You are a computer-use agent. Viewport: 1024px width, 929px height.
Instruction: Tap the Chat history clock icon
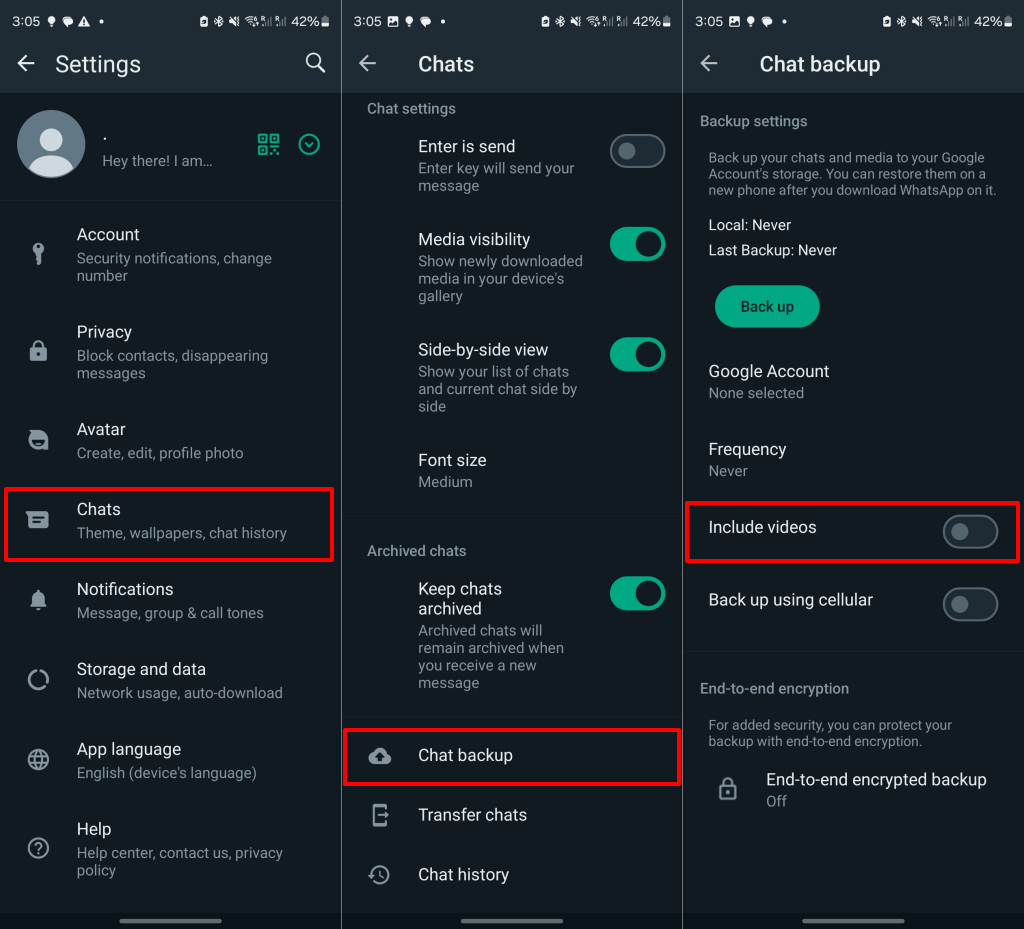(x=380, y=875)
